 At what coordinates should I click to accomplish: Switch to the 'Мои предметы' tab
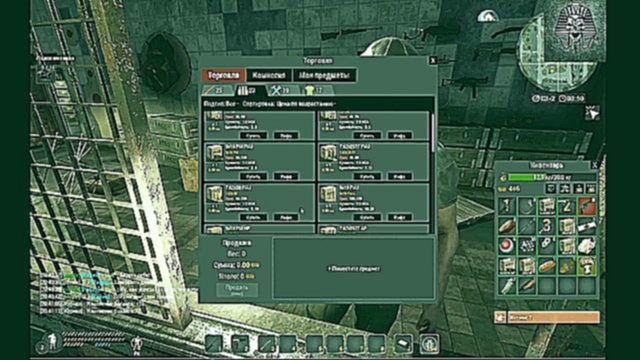pyautogui.click(x=324, y=75)
